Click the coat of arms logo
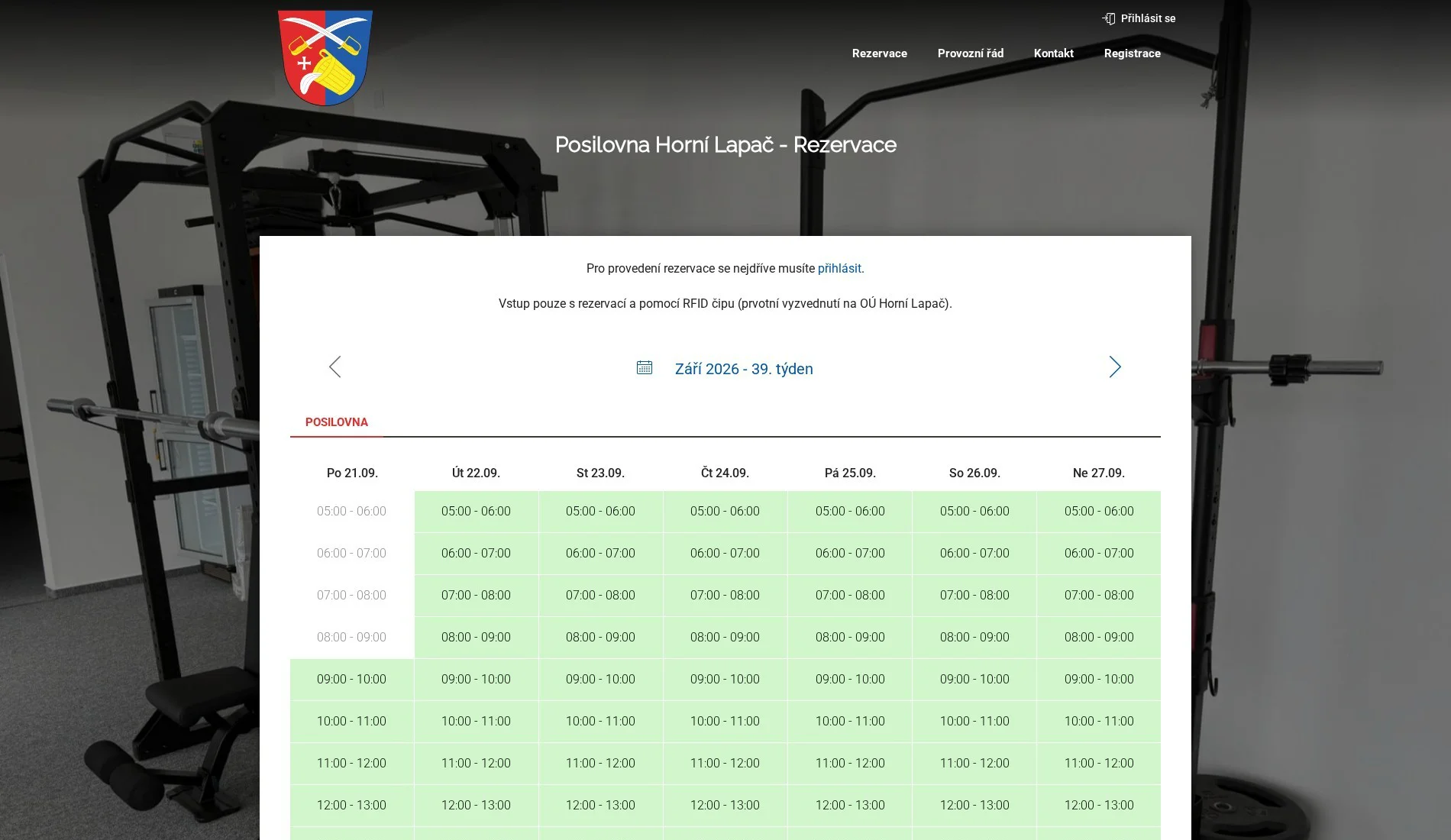 point(325,58)
